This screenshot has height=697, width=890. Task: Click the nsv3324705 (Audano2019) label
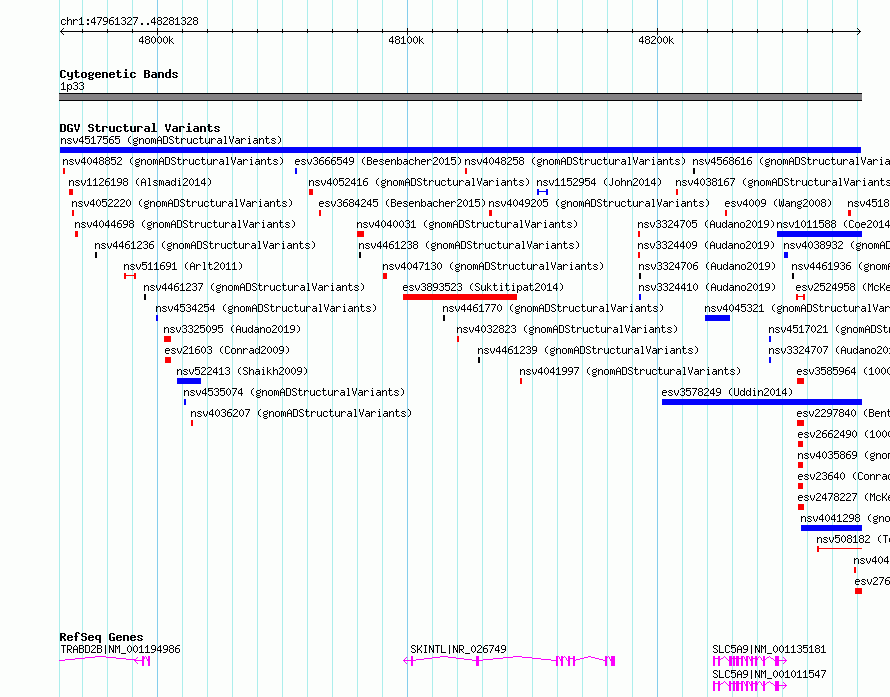click(x=706, y=224)
